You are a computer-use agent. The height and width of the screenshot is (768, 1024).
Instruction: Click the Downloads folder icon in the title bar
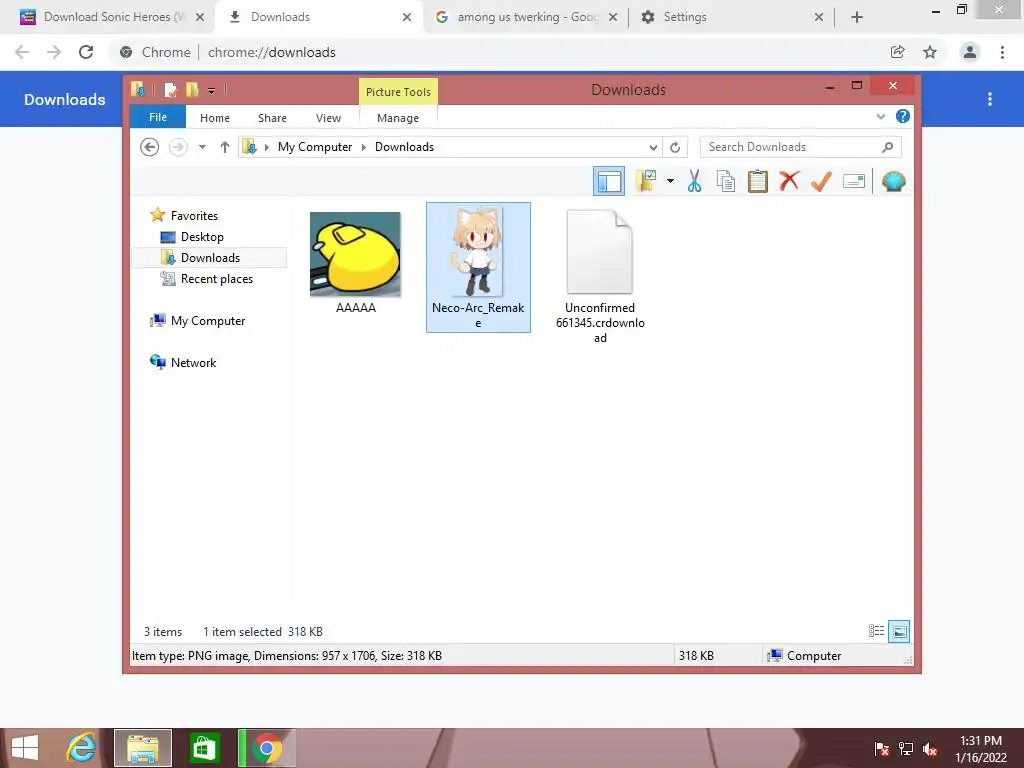[137, 89]
